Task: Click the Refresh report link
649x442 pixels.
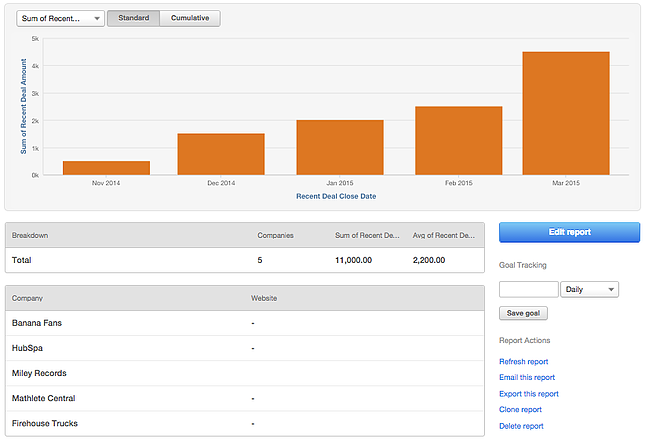Action: point(523,361)
